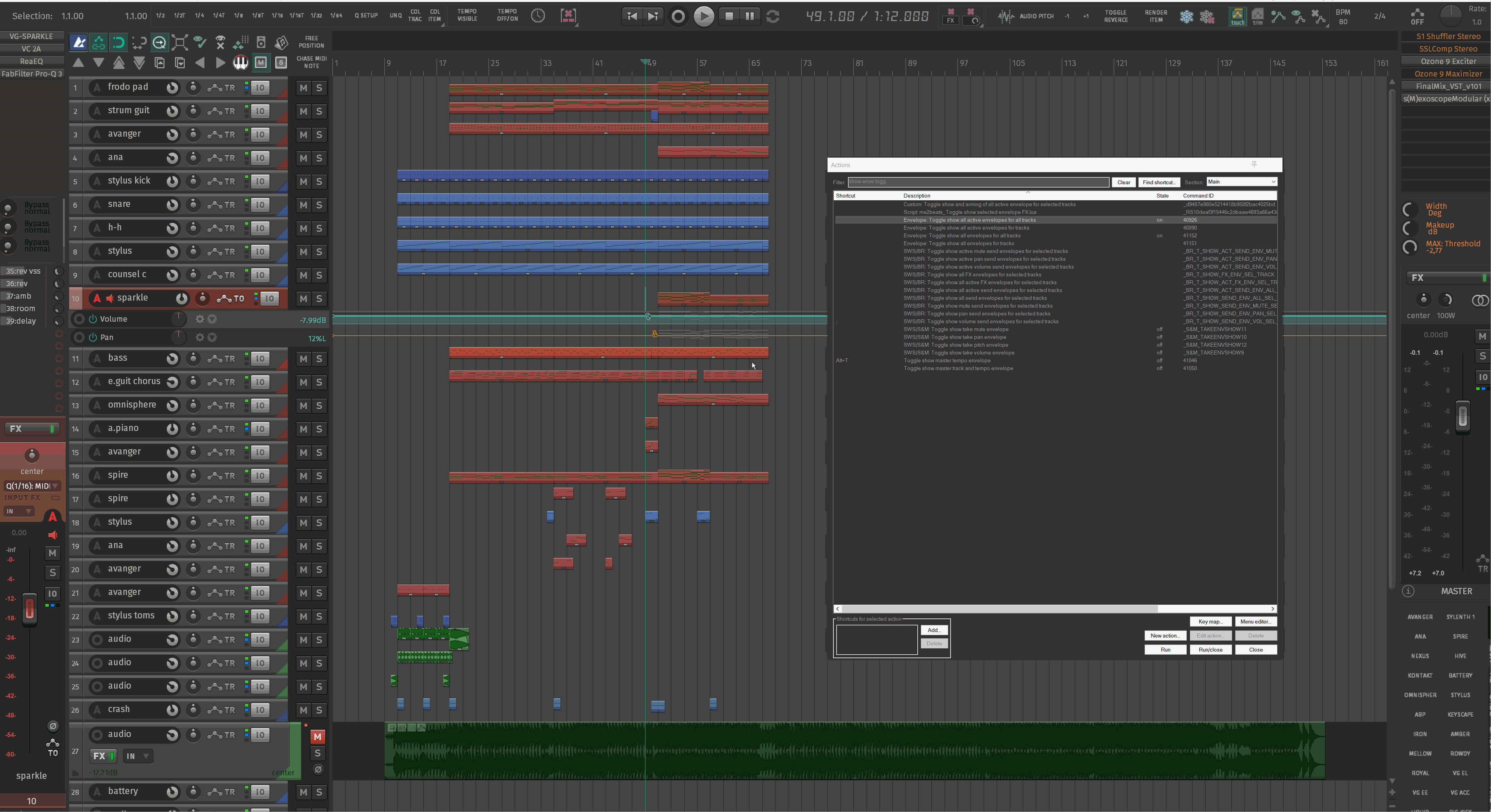This screenshot has width=1491, height=812.
Task: Click the Run/close button
Action: (1210, 650)
